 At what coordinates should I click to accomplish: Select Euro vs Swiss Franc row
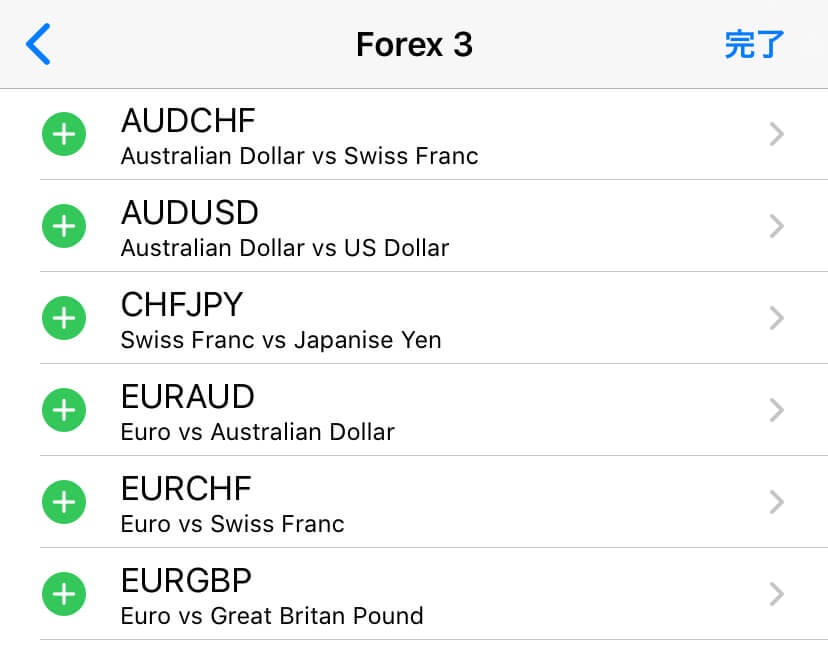click(x=434, y=502)
